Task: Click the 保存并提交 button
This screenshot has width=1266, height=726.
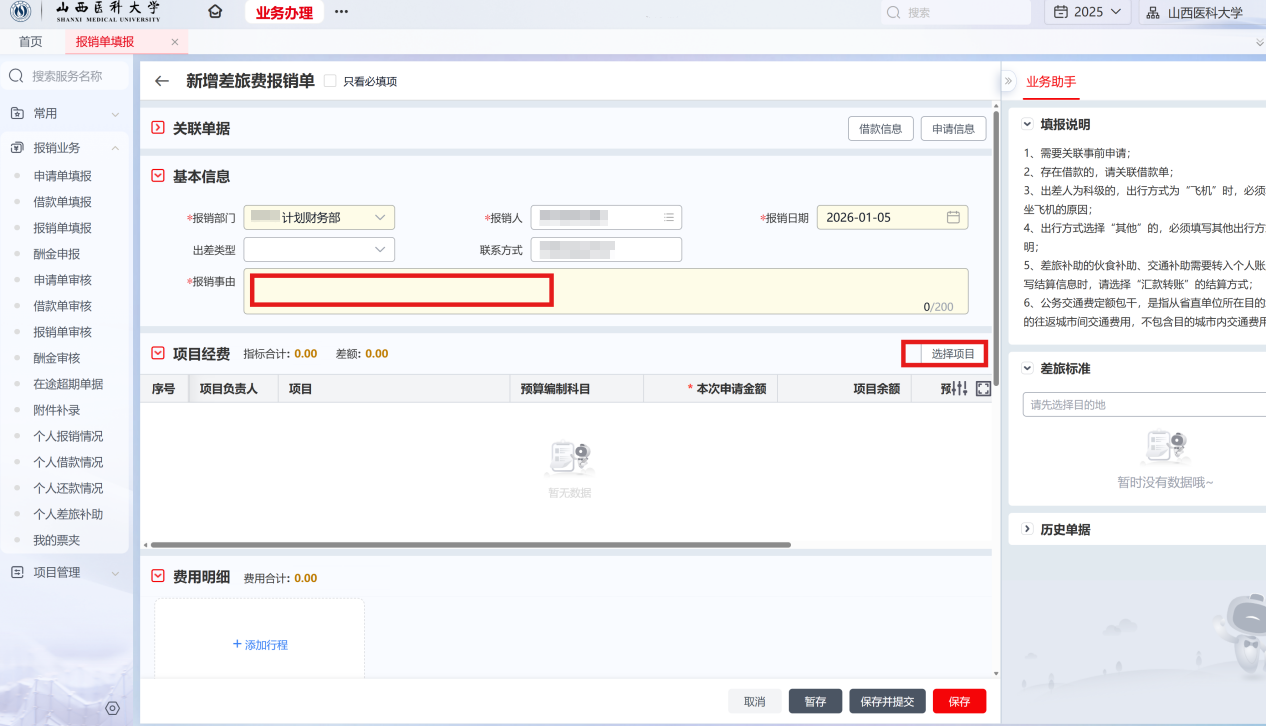Action: point(887,701)
